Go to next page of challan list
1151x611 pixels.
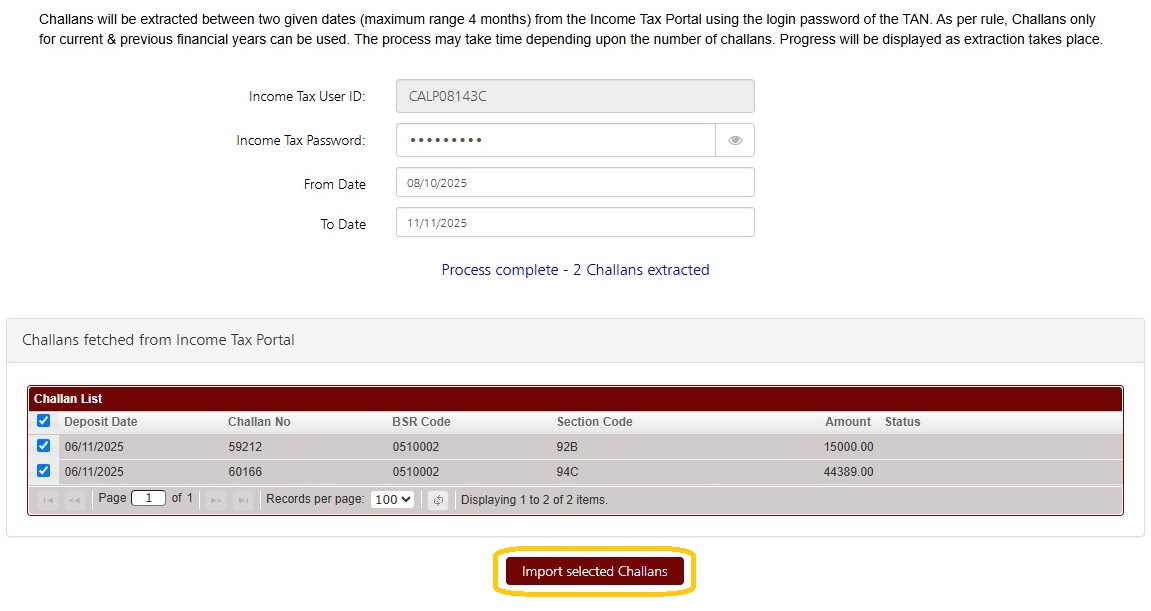tap(215, 500)
